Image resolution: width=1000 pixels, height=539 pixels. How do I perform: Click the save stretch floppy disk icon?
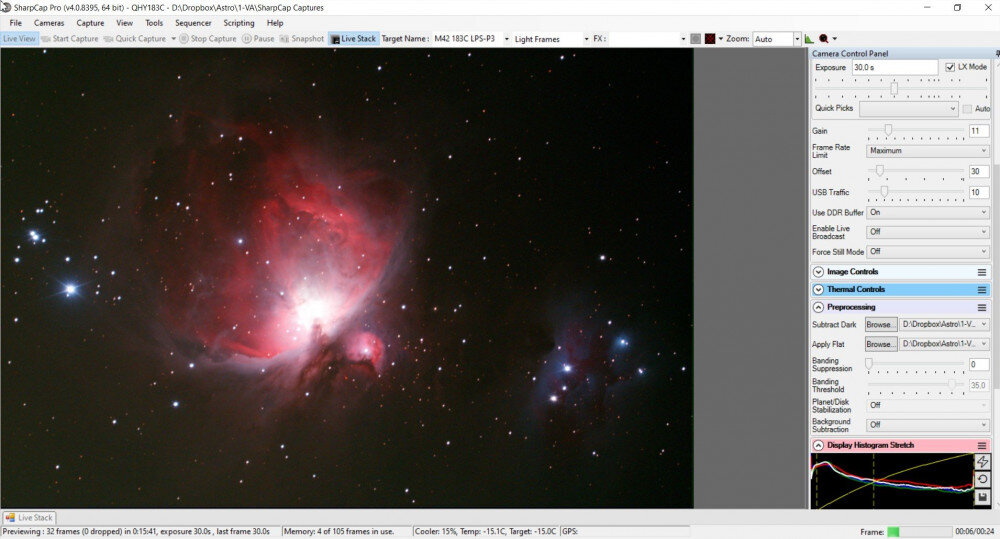click(x=982, y=498)
